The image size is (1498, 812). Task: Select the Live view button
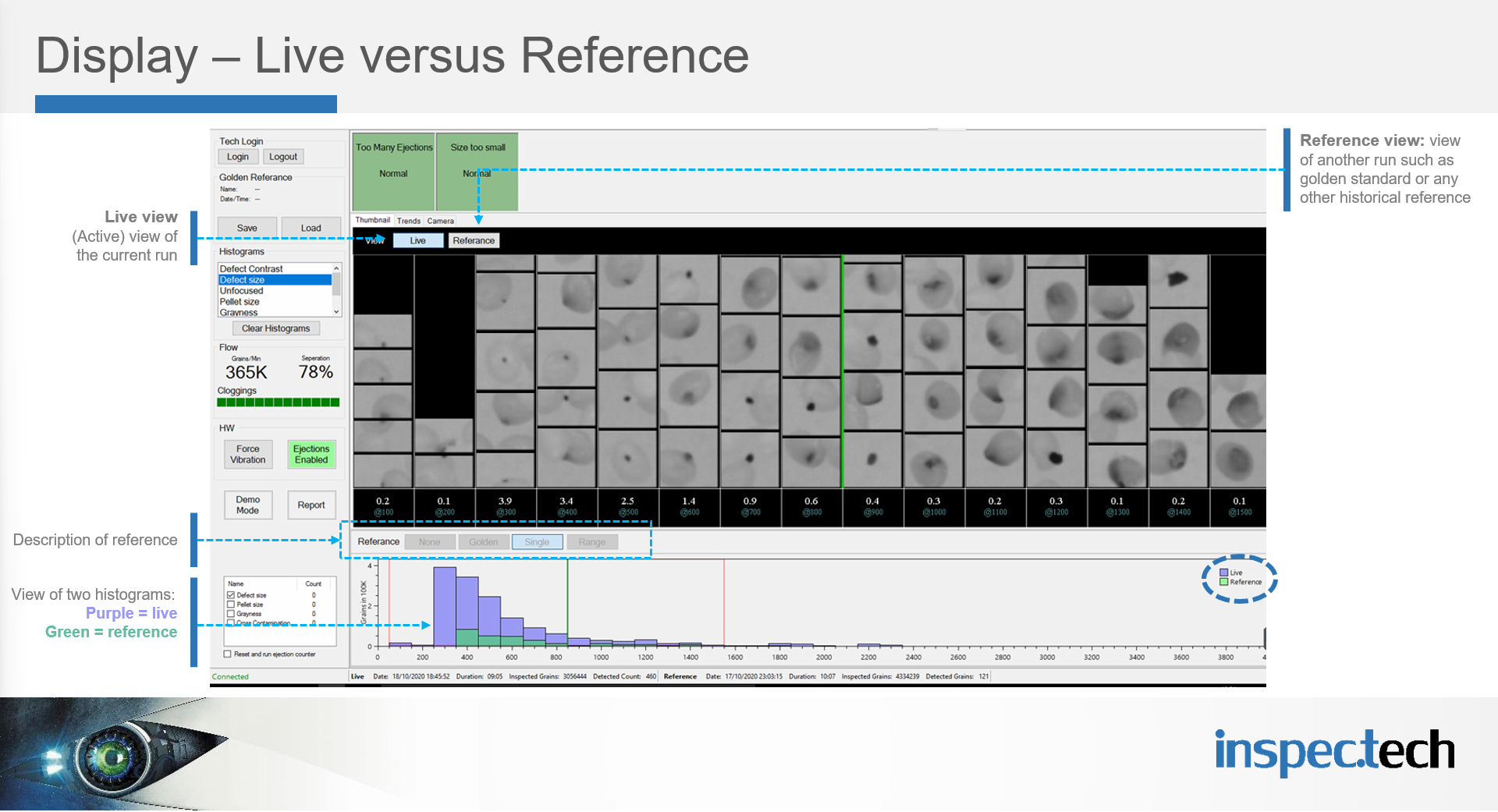(418, 240)
